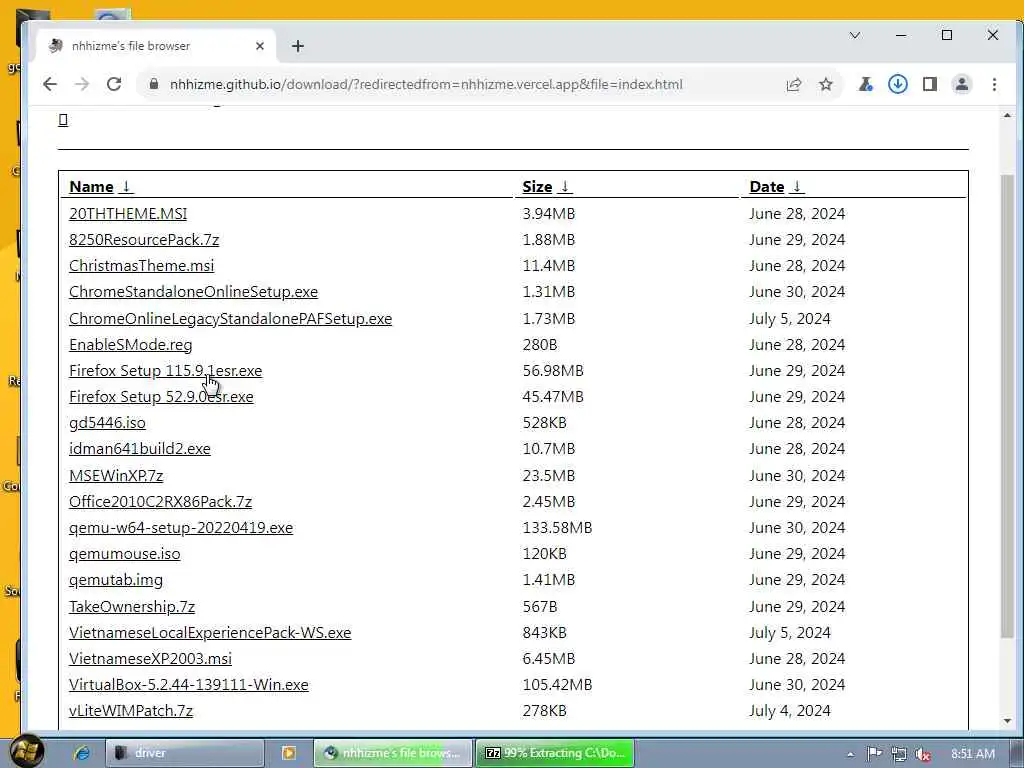Share this page via share icon
The width and height of the screenshot is (1024, 768).
[793, 84]
